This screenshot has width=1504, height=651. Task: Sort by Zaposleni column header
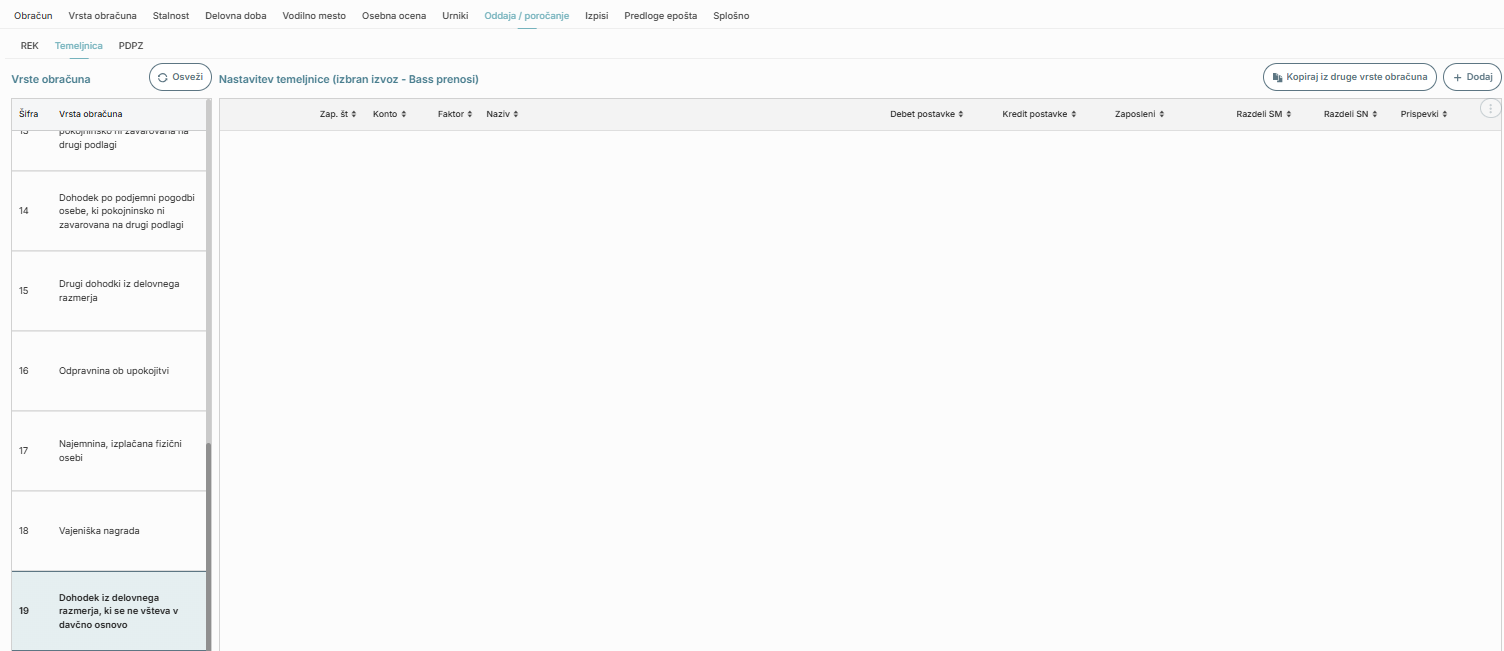(1139, 115)
